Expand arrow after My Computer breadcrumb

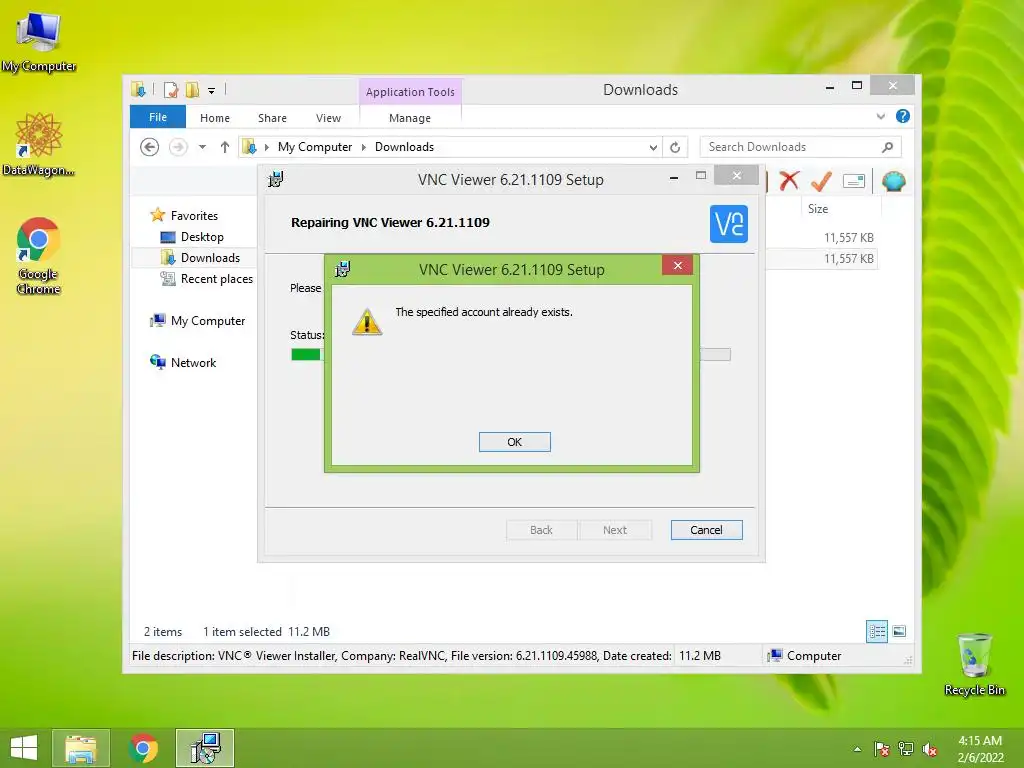point(364,148)
